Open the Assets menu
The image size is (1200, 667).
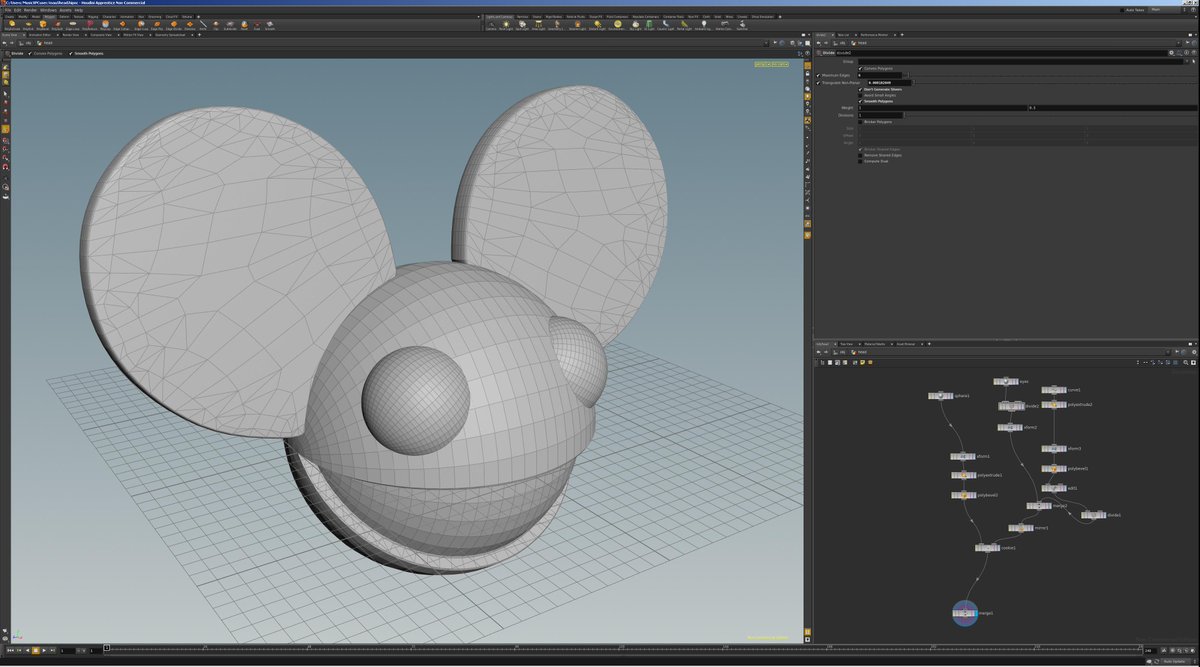[66, 10]
